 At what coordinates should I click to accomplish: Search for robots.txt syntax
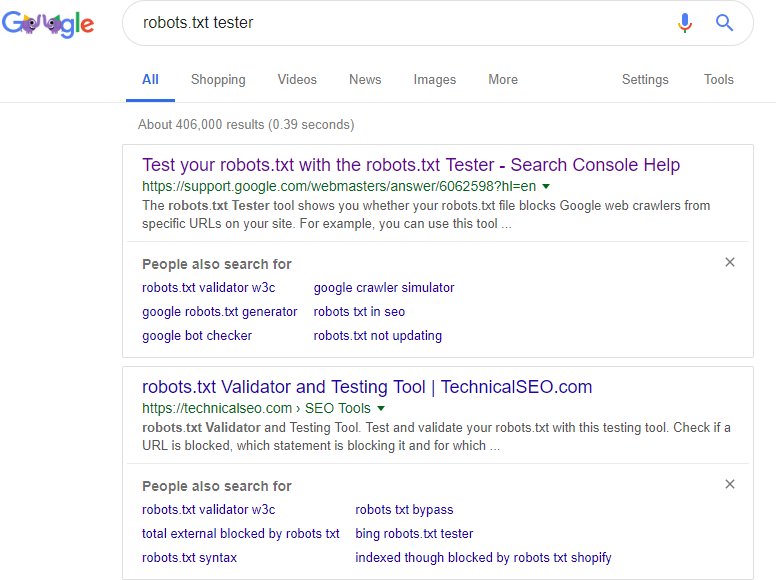(x=189, y=558)
